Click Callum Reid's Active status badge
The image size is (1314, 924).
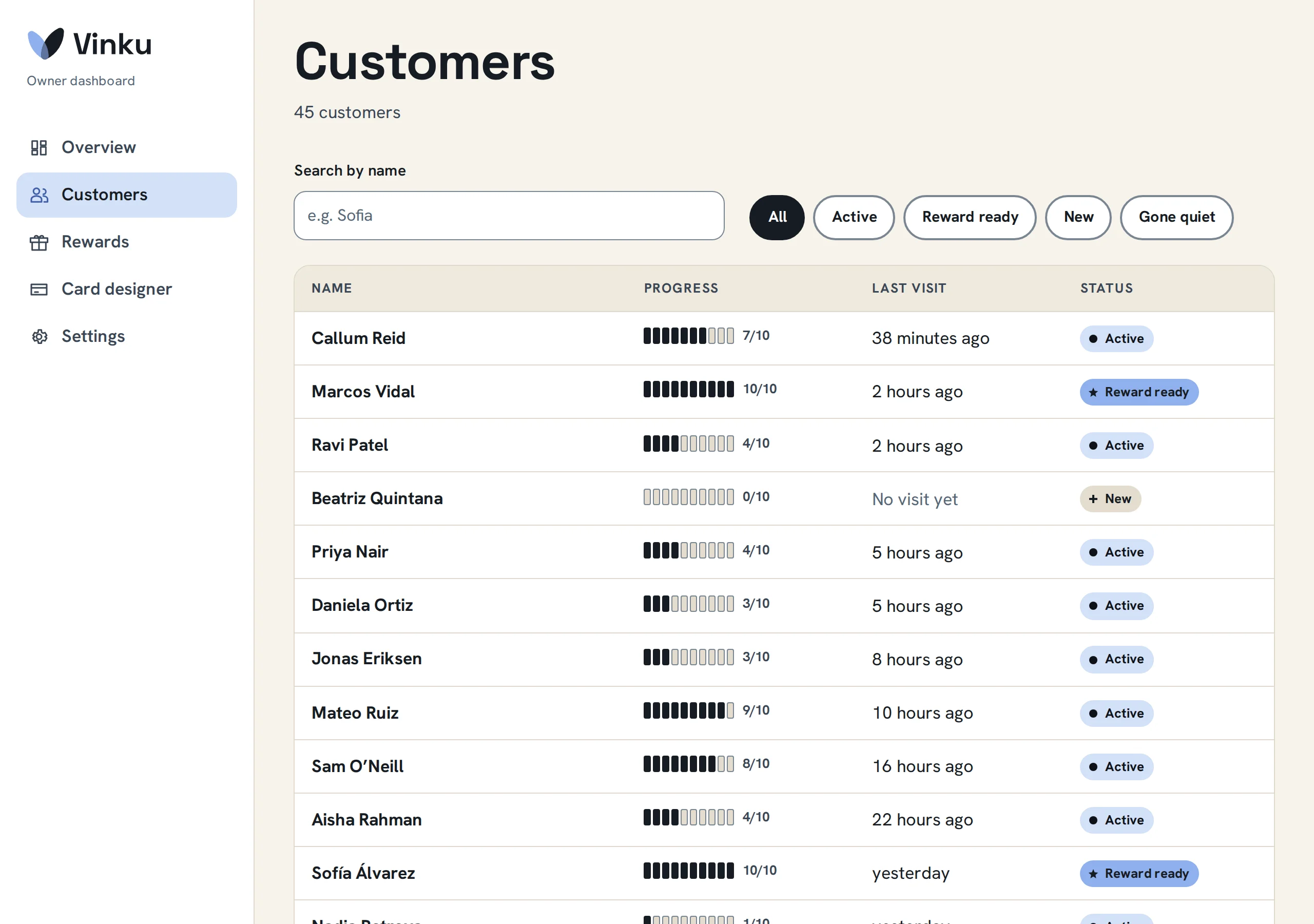[1116, 339]
